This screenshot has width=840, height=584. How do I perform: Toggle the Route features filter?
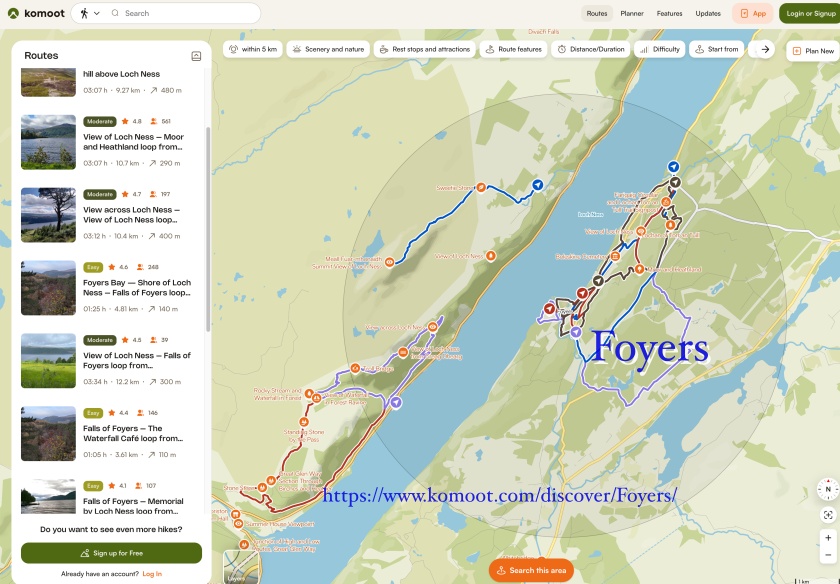point(514,49)
